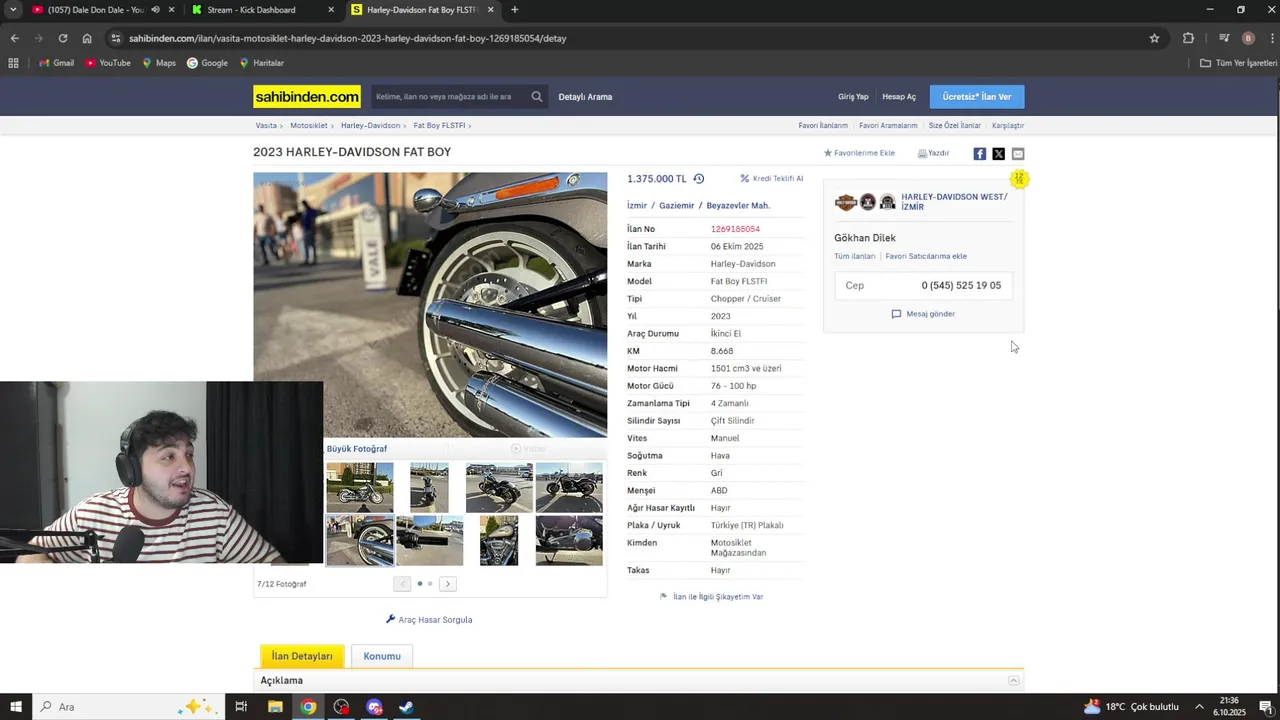
Task: Open Haritalar bookmark
Action: (x=261, y=63)
